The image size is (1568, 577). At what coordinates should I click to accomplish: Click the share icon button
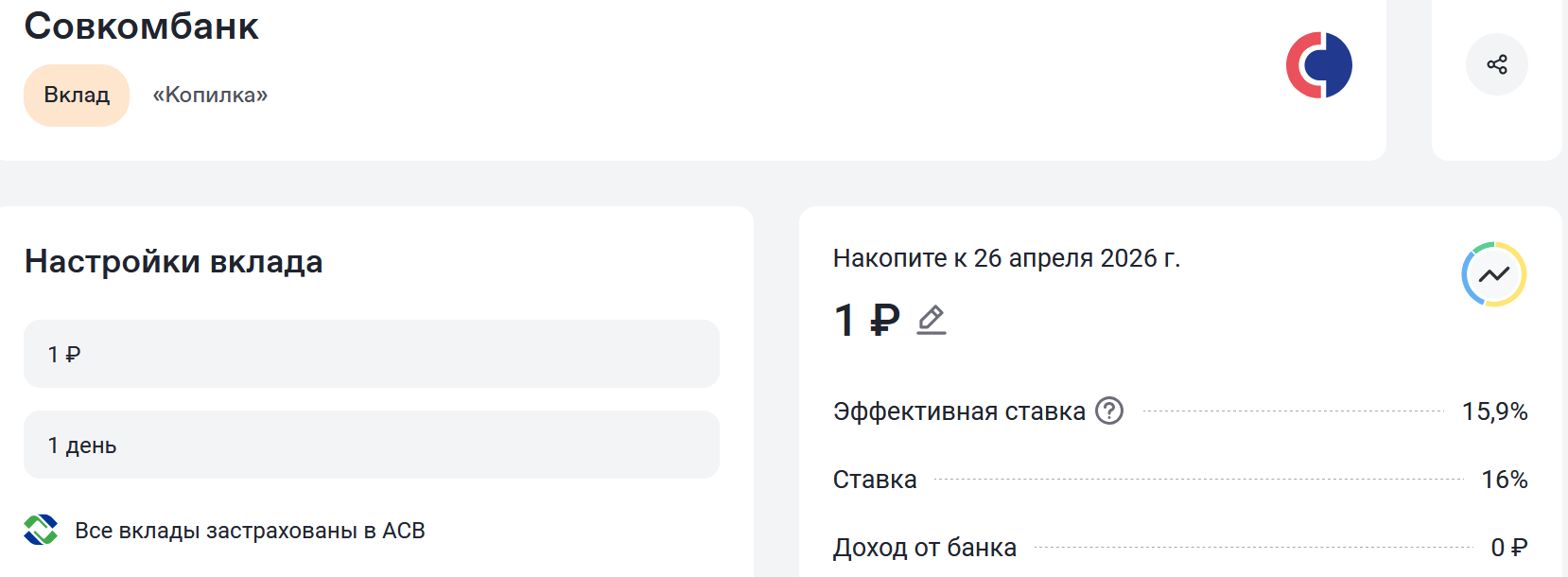coord(1496,64)
